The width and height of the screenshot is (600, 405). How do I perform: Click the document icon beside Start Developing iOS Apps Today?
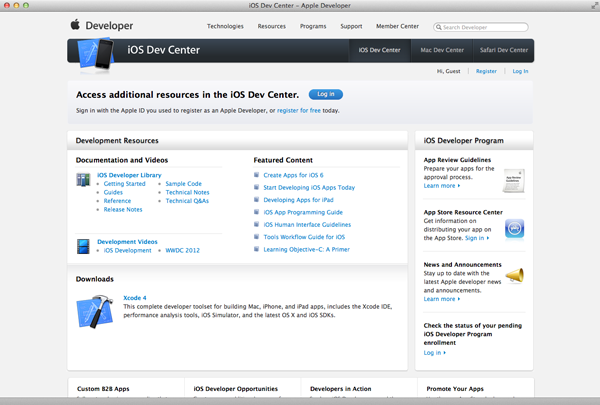tap(256, 187)
